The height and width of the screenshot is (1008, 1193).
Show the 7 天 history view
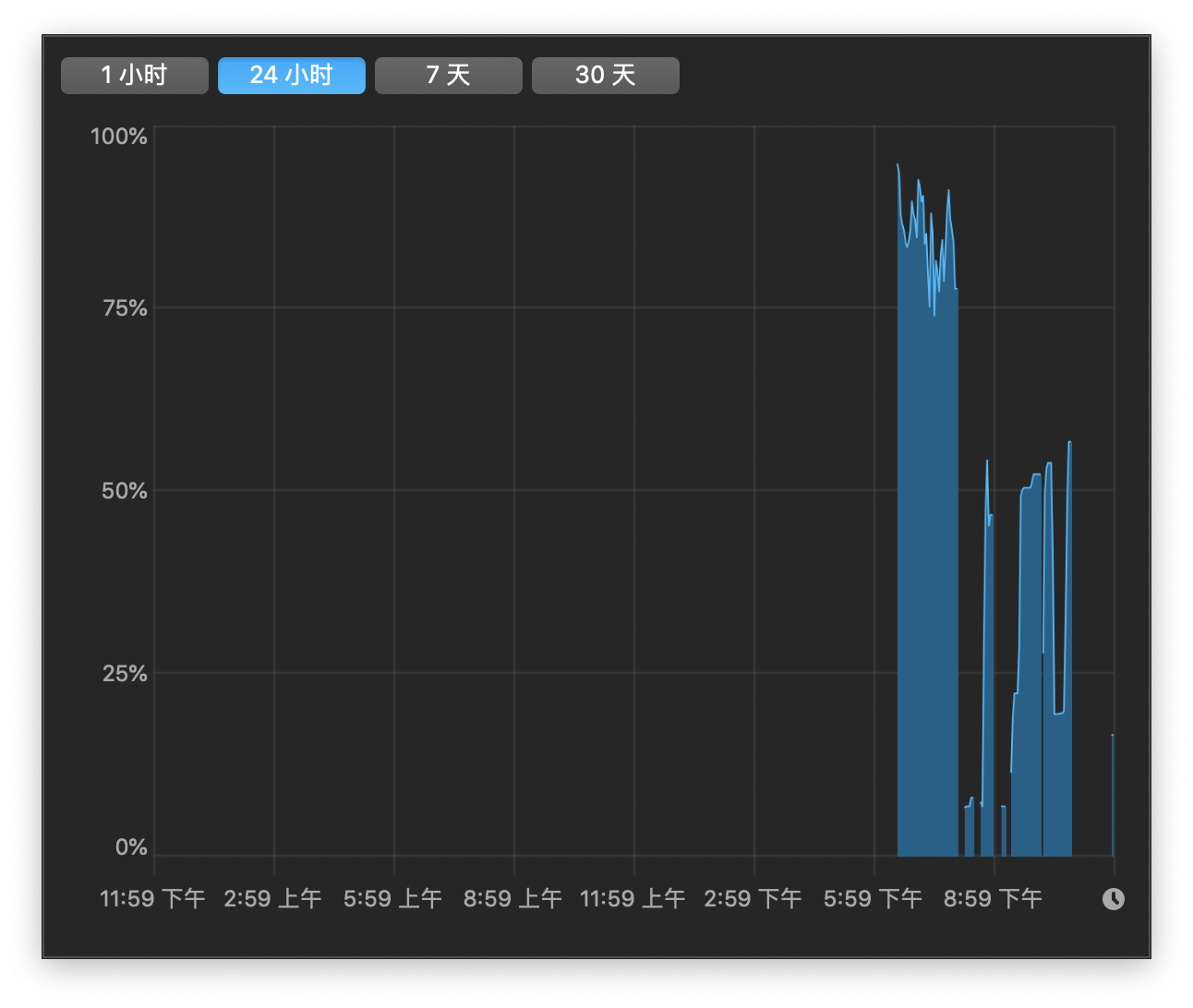tap(449, 76)
